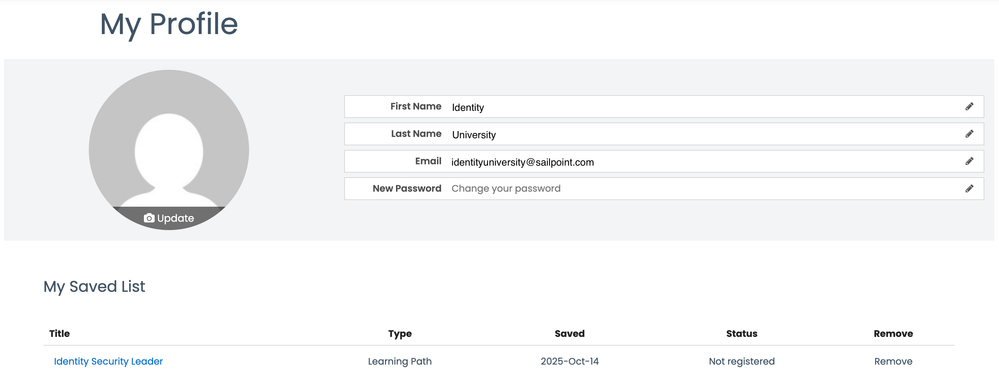Image resolution: width=999 pixels, height=386 pixels.
Task: Click the Learning Path type cell
Action: coord(400,361)
